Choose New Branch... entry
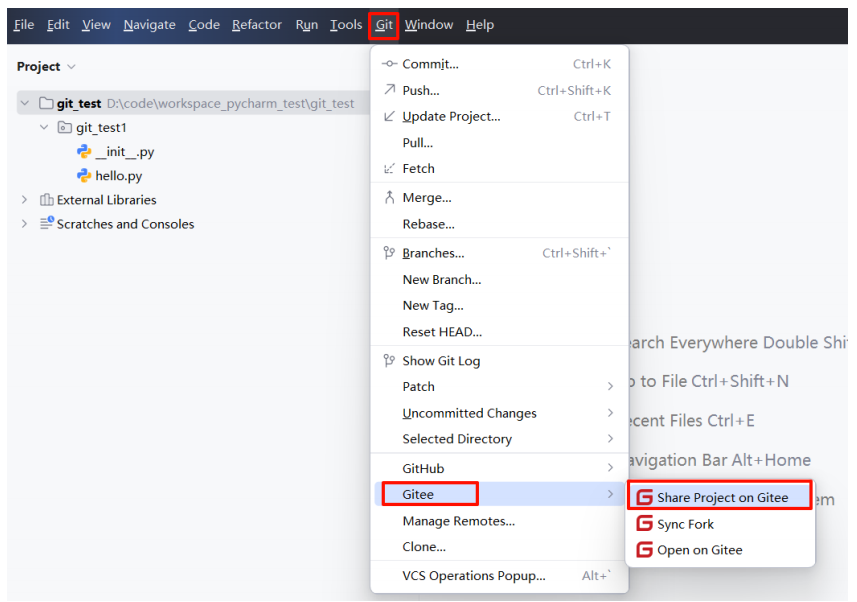Image resolution: width=857 pixels, height=602 pixels. pyautogui.click(x=499, y=279)
